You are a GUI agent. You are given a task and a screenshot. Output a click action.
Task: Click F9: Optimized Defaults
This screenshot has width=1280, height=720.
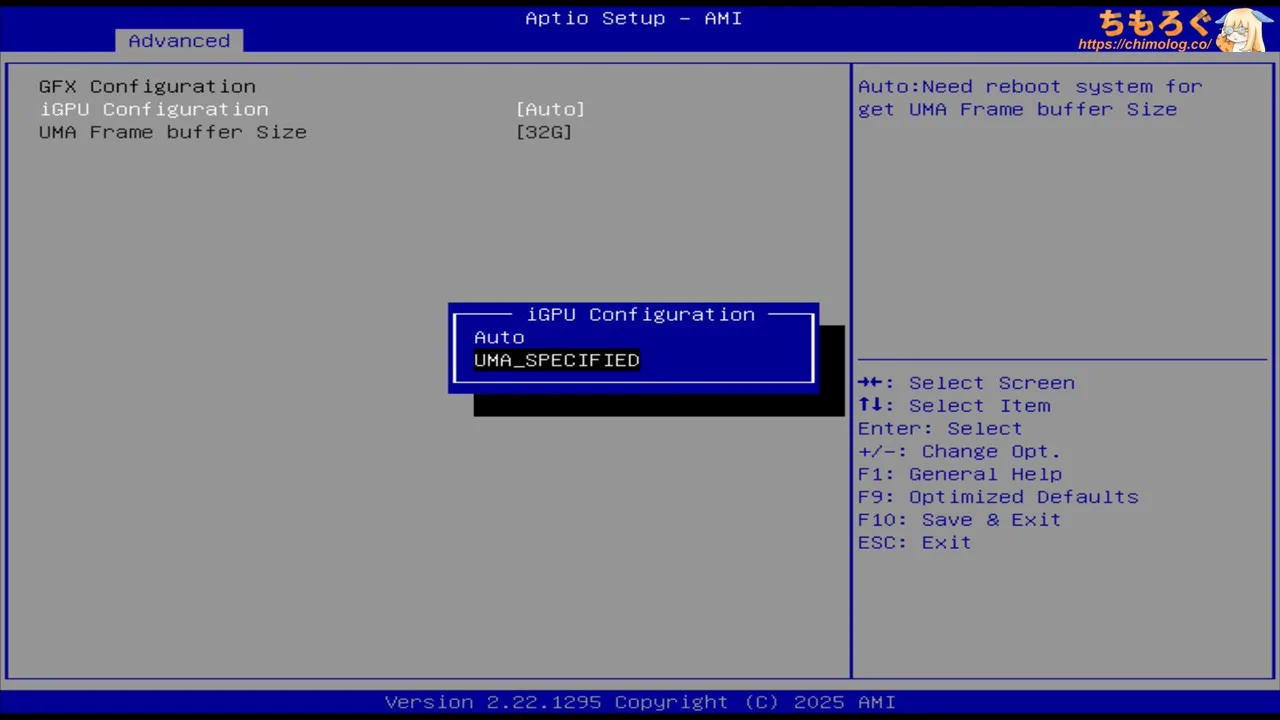pos(998,497)
